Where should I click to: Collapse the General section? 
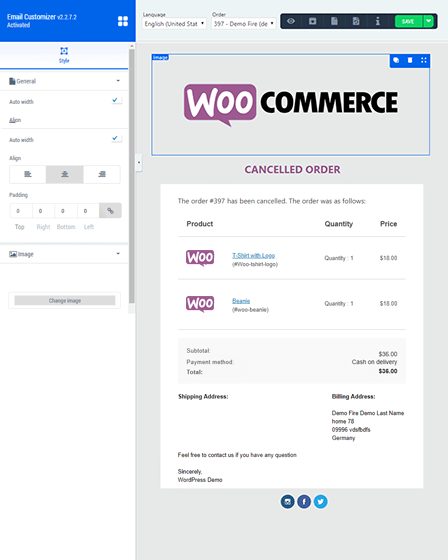pyautogui.click(x=64, y=81)
